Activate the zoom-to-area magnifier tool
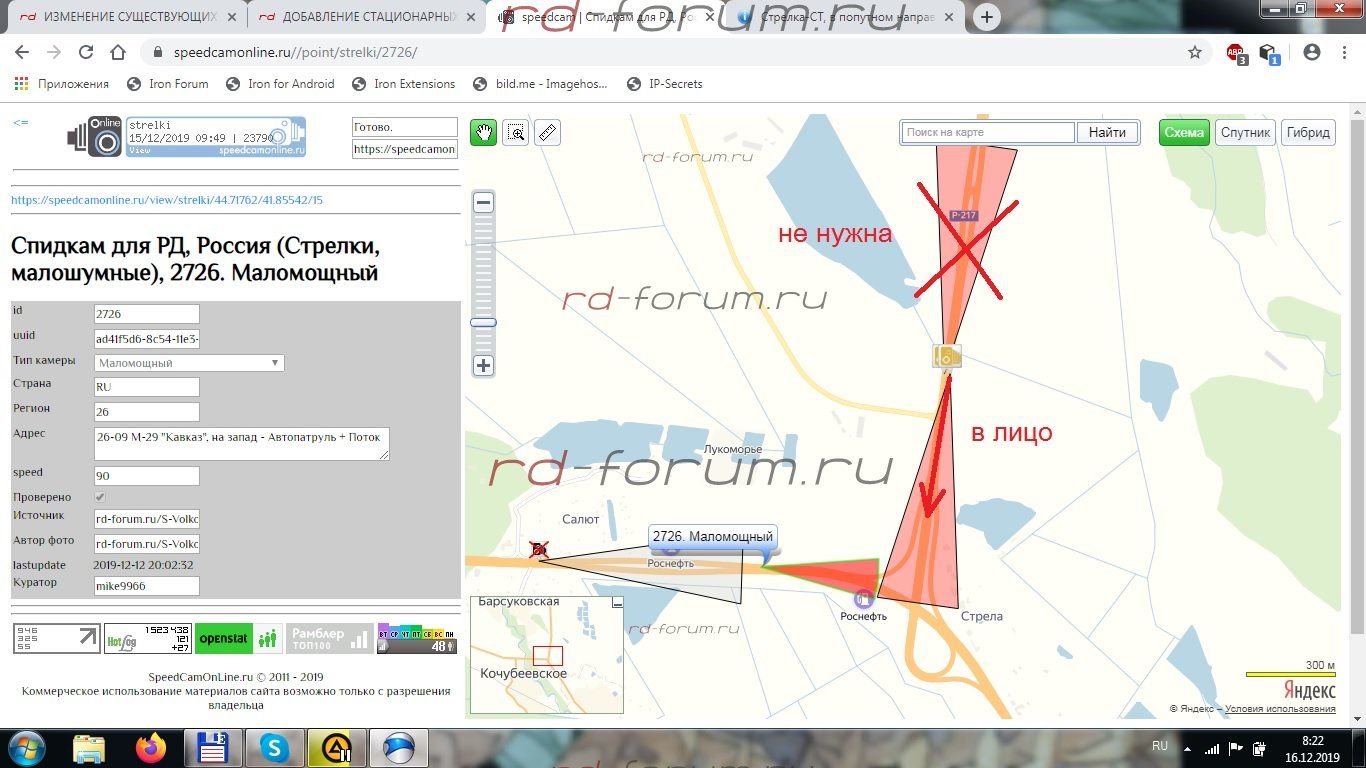 (x=516, y=133)
